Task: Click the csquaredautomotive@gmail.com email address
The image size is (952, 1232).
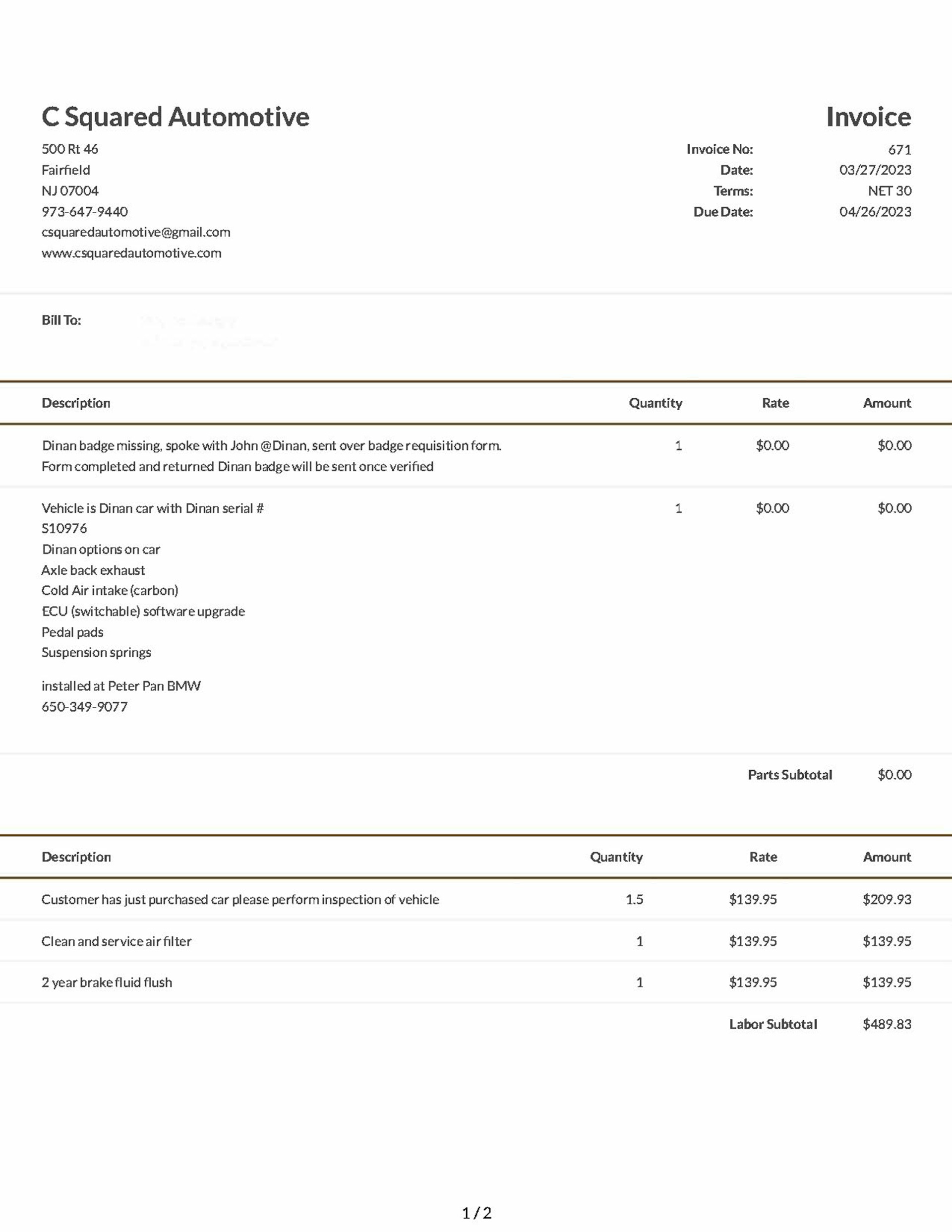Action: pyautogui.click(x=135, y=233)
